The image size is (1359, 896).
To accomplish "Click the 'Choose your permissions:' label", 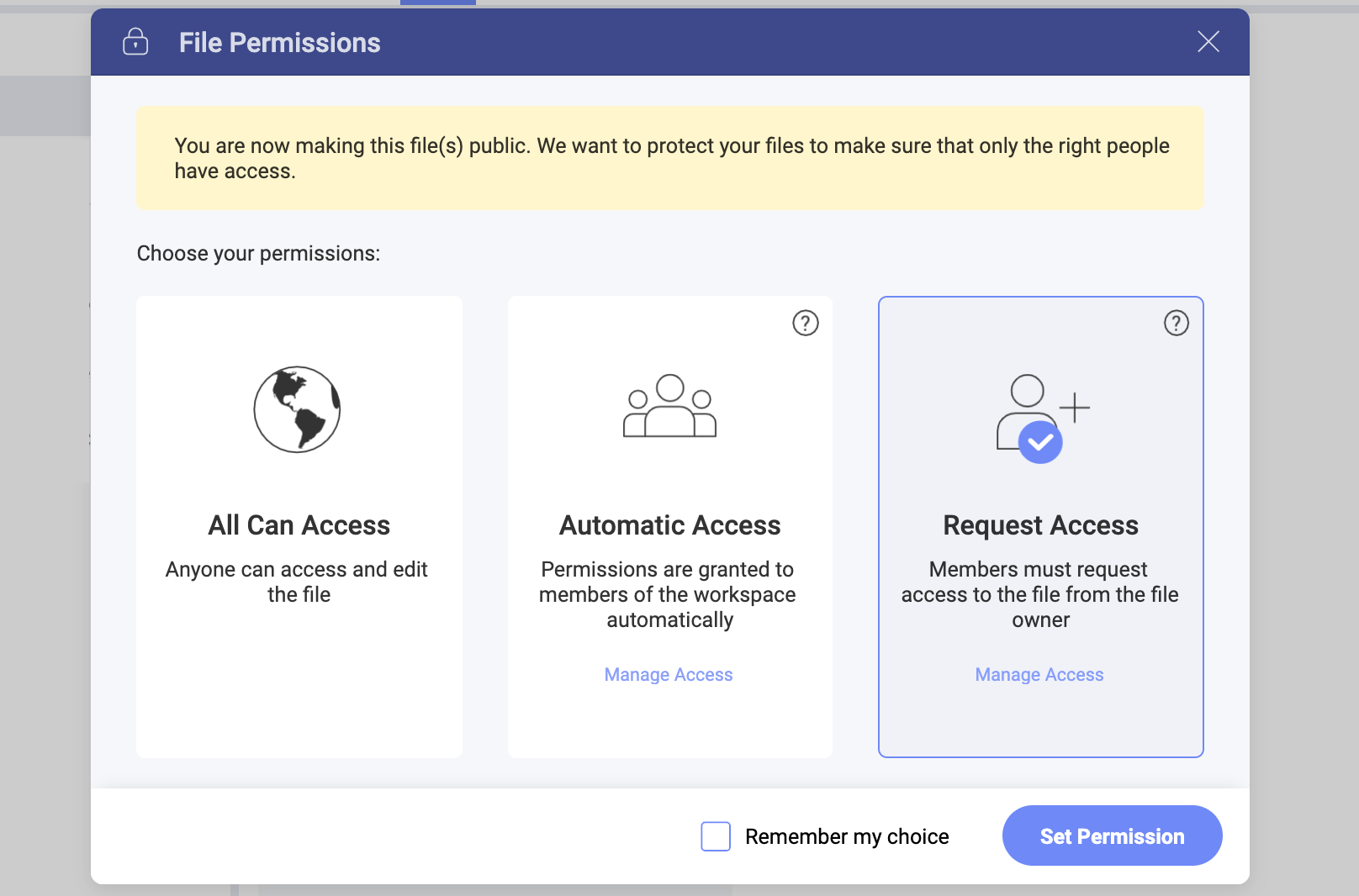I will tap(259, 254).
